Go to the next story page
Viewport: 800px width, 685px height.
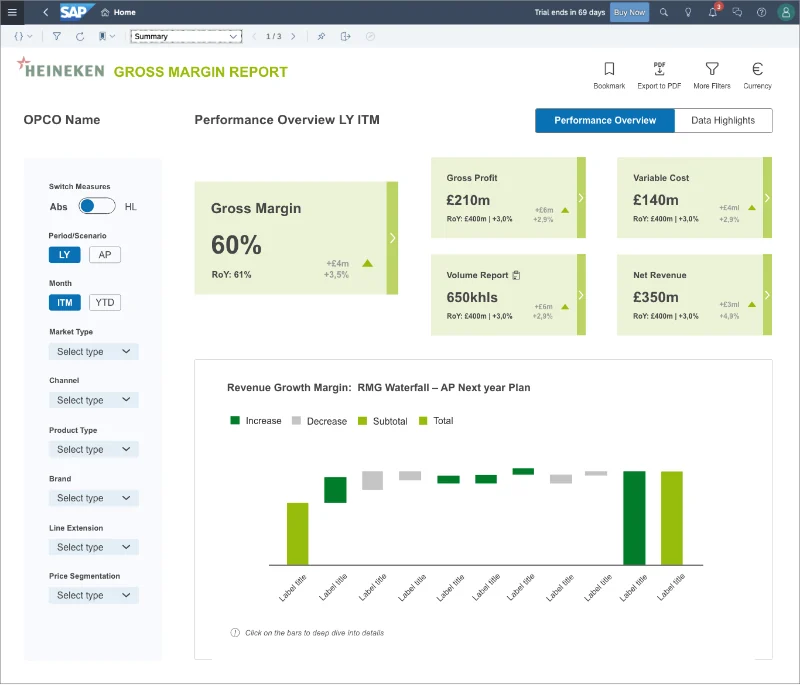[x=293, y=36]
